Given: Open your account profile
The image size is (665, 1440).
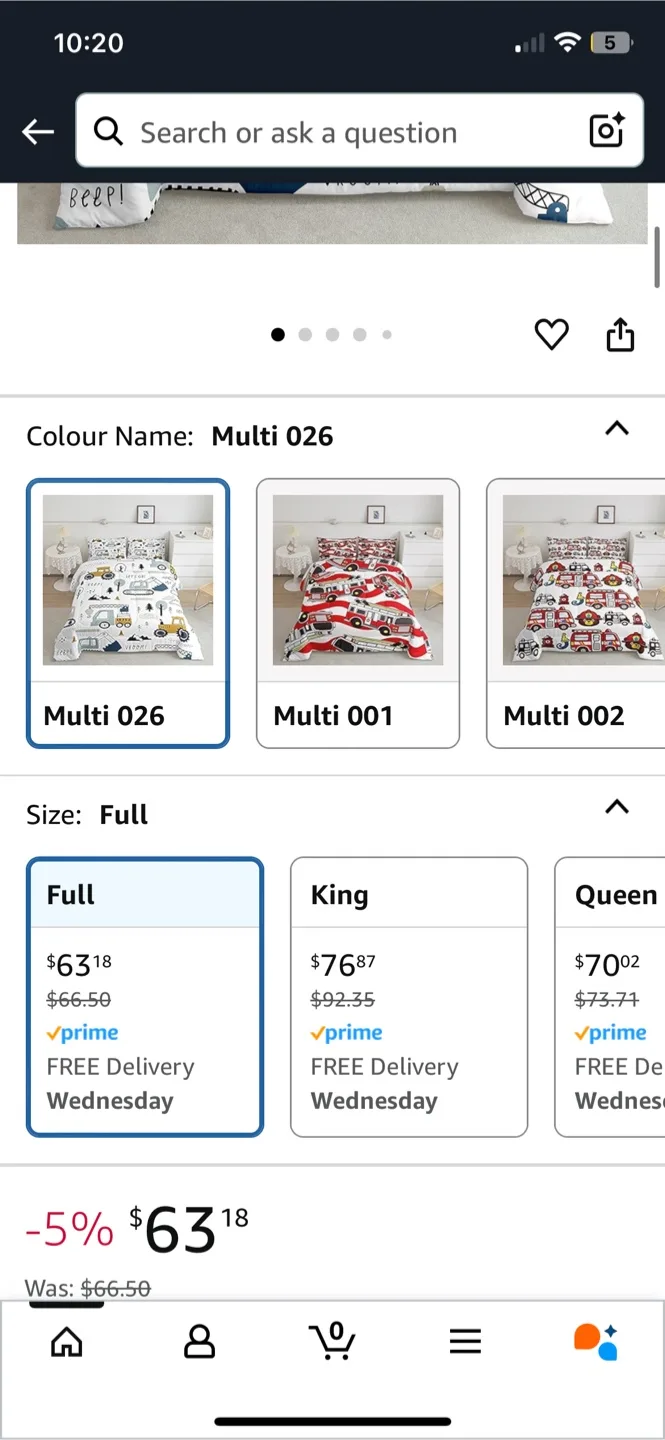Looking at the screenshot, I should (x=199, y=1342).
